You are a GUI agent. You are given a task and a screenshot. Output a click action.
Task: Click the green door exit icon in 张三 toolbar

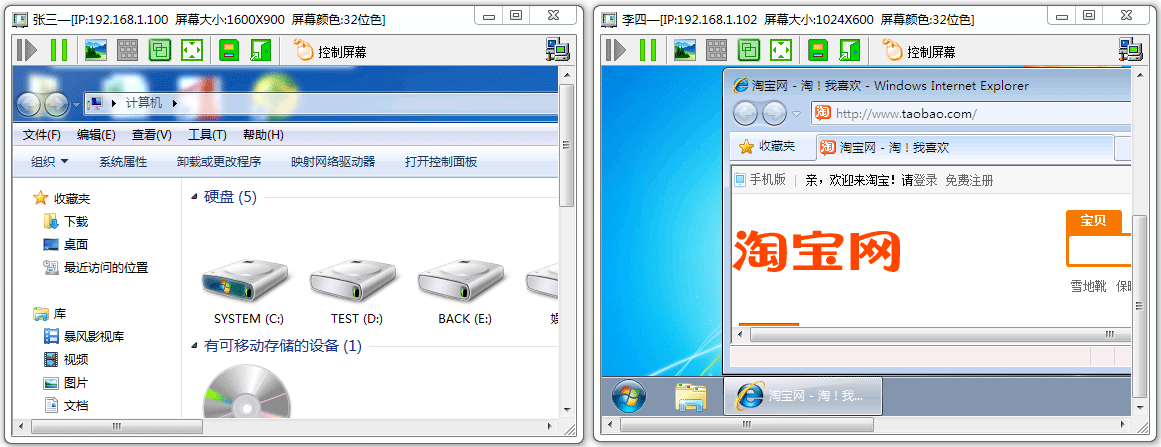point(261,50)
